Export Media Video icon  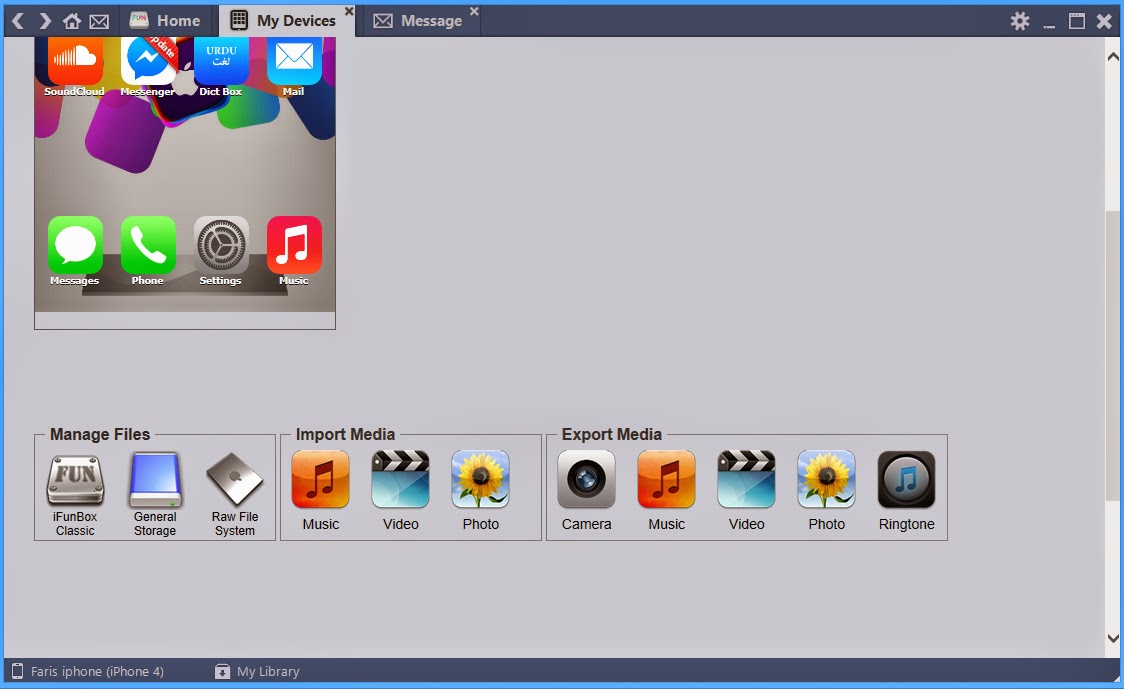click(746, 479)
